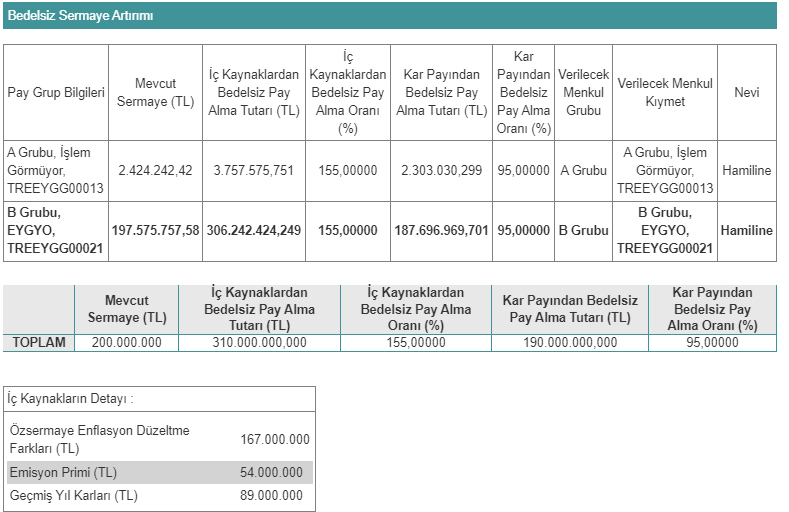This screenshot has height=512, width=789.
Task: Select the highlighted Emisyon Primi (TL) row
Action: pos(160,472)
